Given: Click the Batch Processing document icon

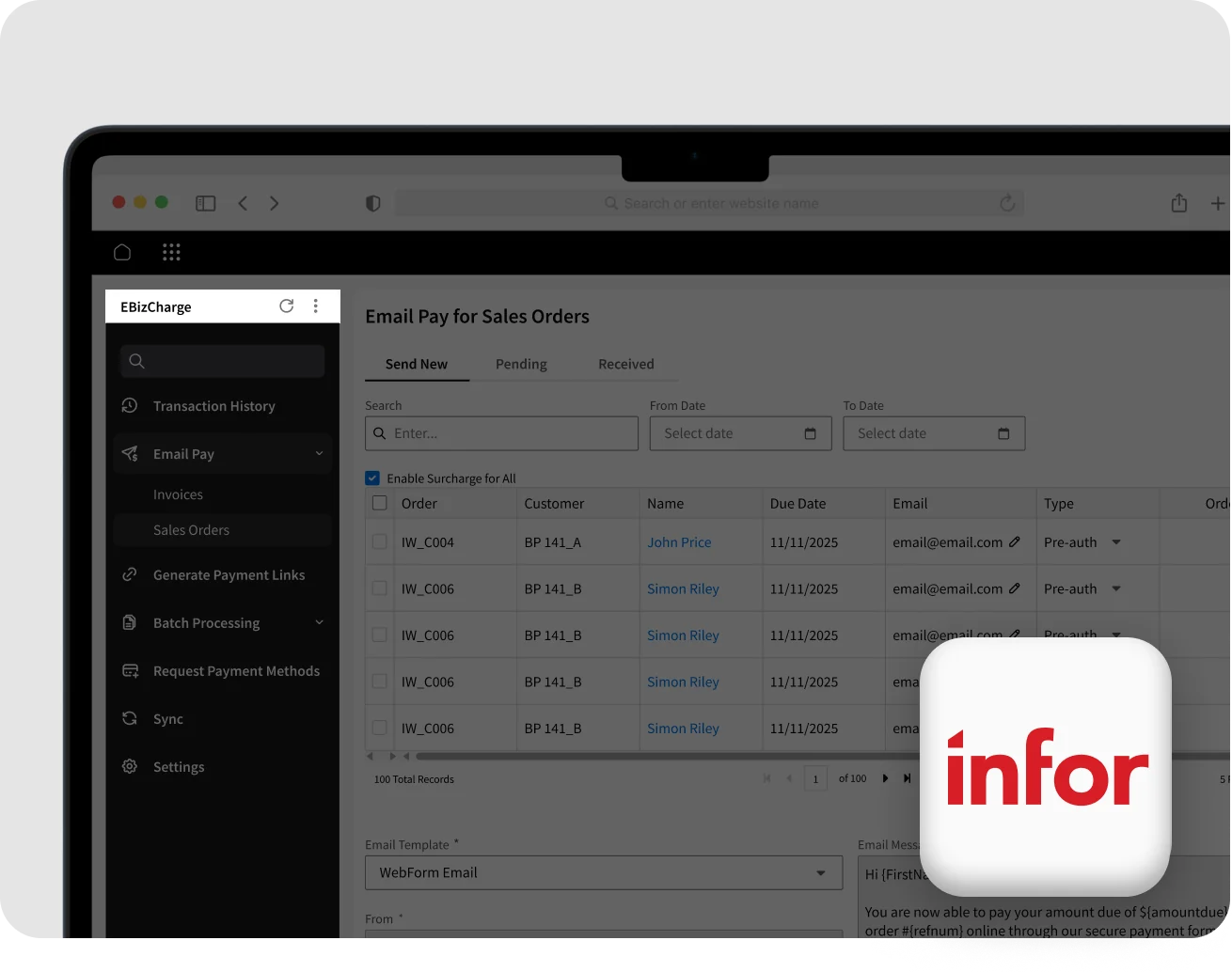Looking at the screenshot, I should (x=130, y=622).
